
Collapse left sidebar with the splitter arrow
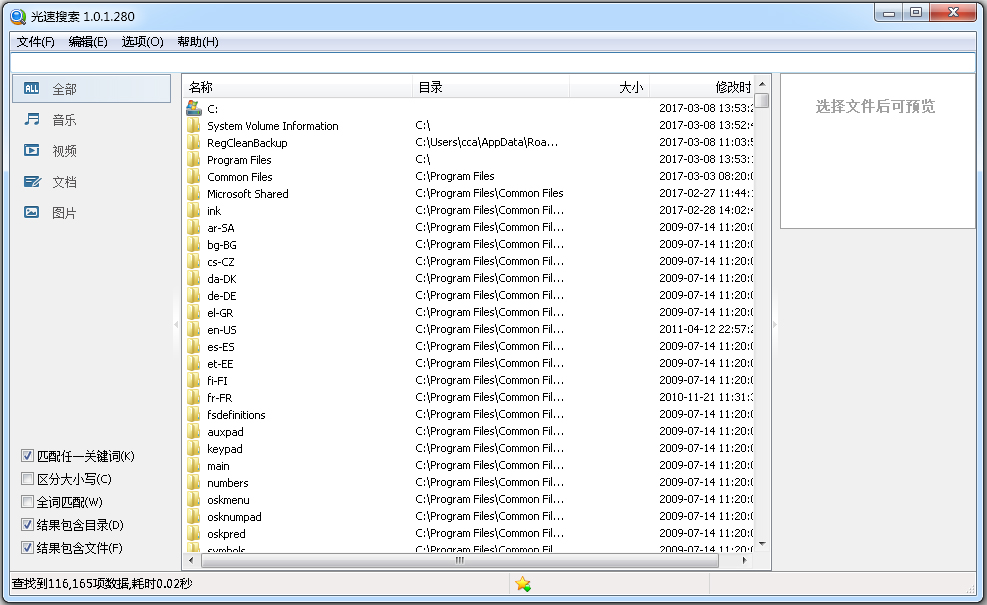[176, 325]
